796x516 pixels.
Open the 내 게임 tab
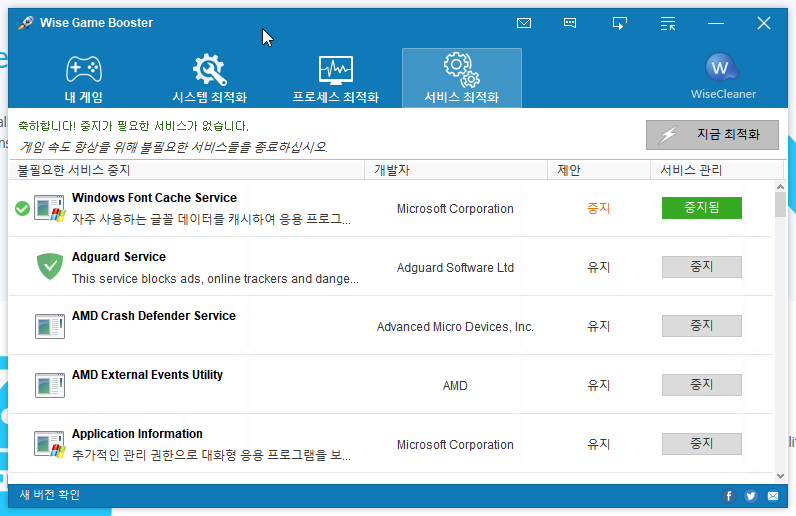tap(84, 78)
